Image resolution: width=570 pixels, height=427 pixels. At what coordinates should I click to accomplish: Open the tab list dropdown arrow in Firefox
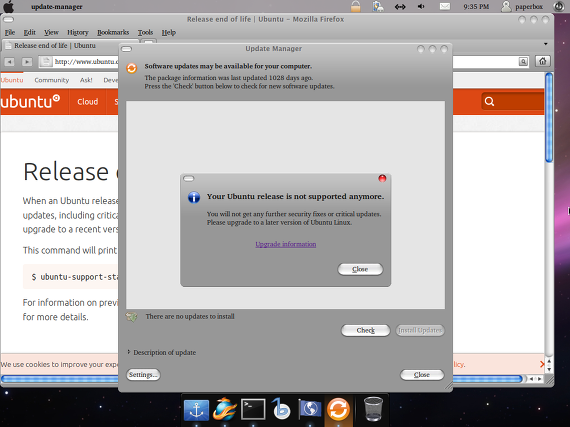pos(546,44)
